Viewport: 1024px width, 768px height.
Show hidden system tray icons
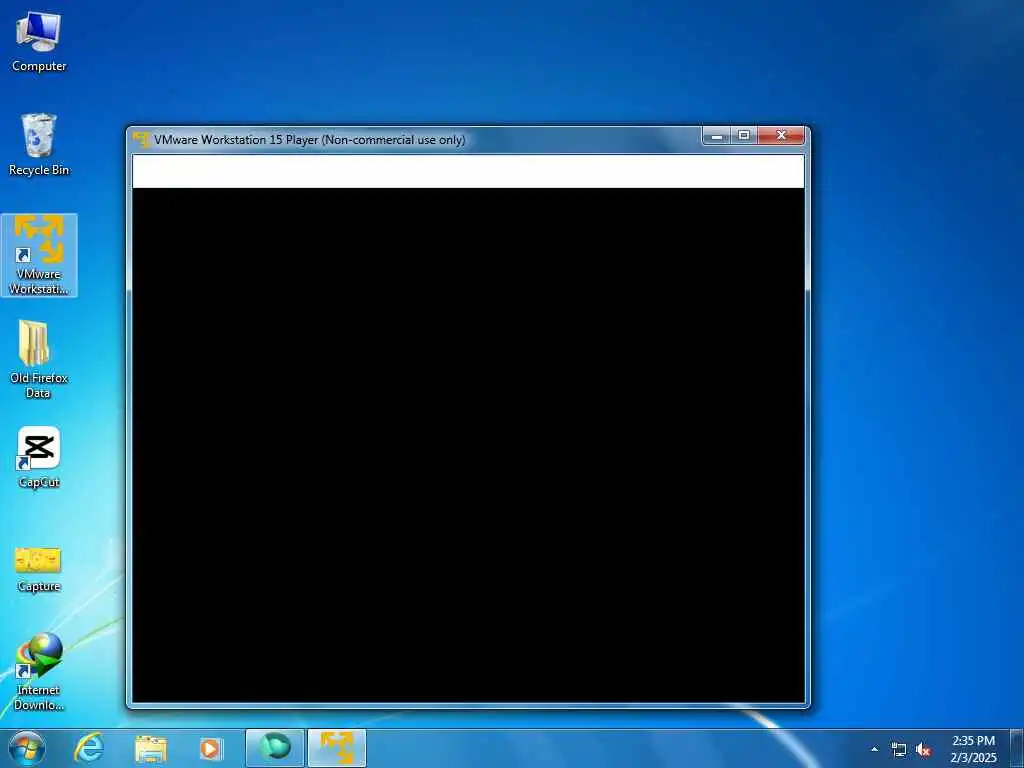tap(874, 749)
